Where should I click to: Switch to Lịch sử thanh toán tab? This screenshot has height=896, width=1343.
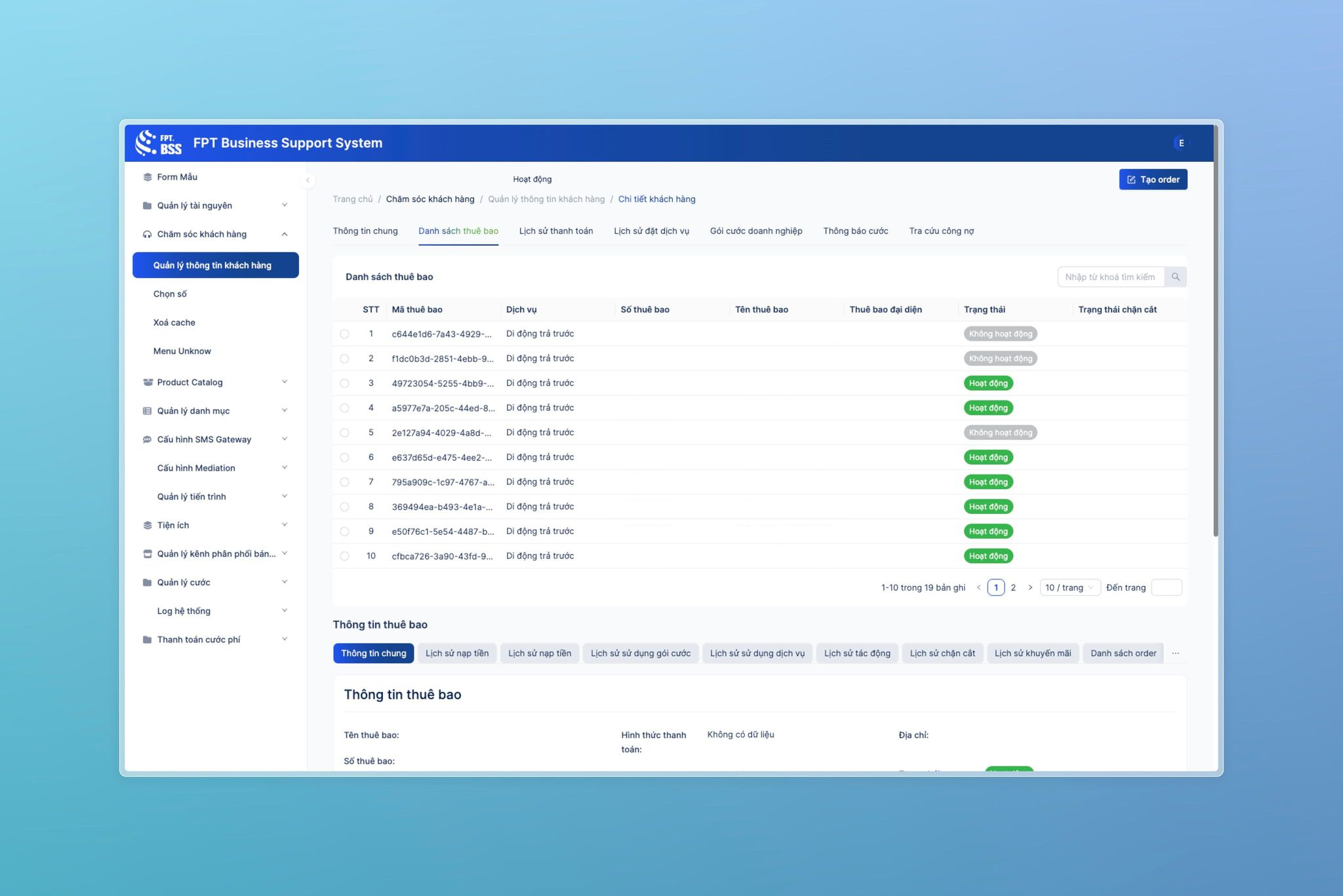[556, 231]
